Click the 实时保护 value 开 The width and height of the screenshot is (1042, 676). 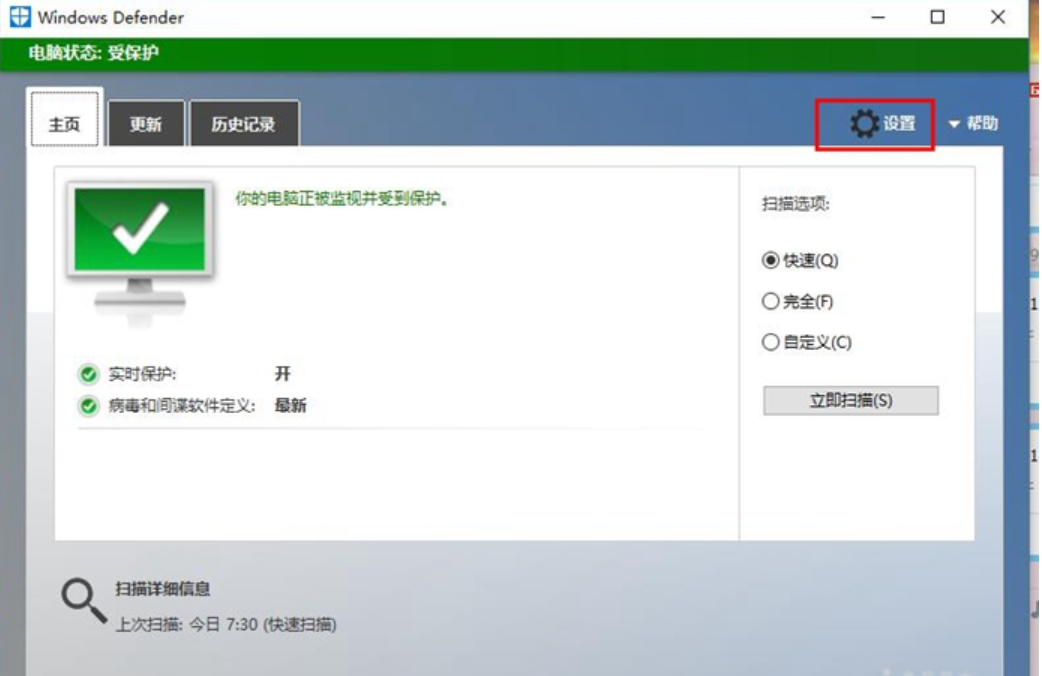(x=282, y=374)
